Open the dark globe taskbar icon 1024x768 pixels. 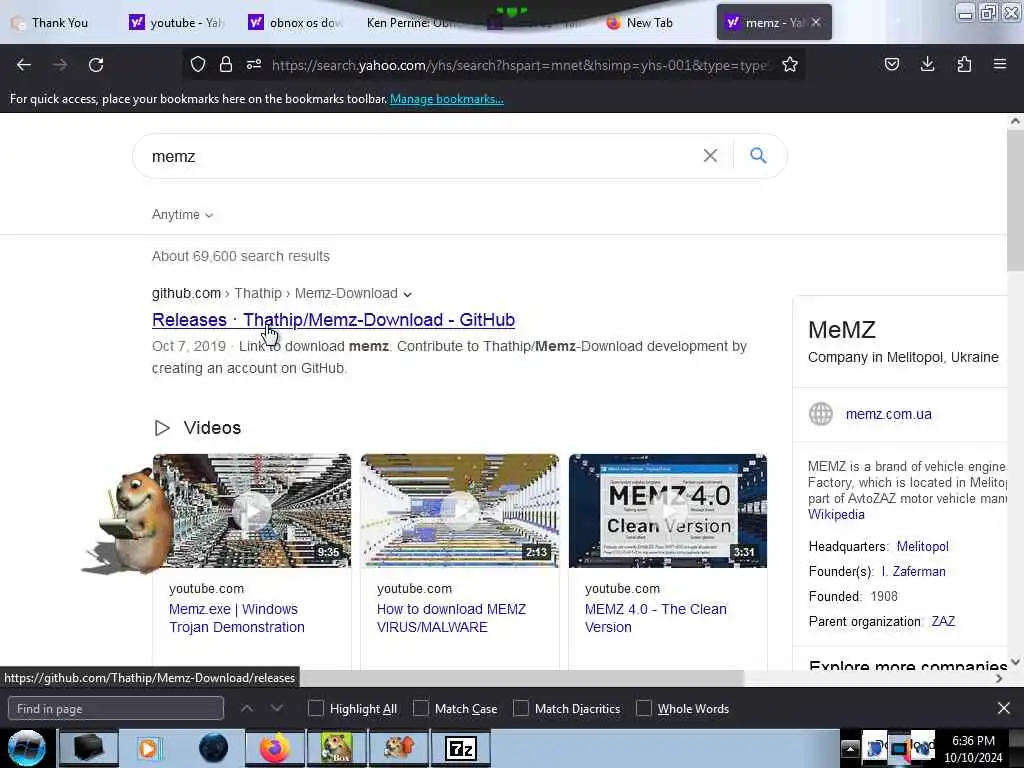point(214,748)
